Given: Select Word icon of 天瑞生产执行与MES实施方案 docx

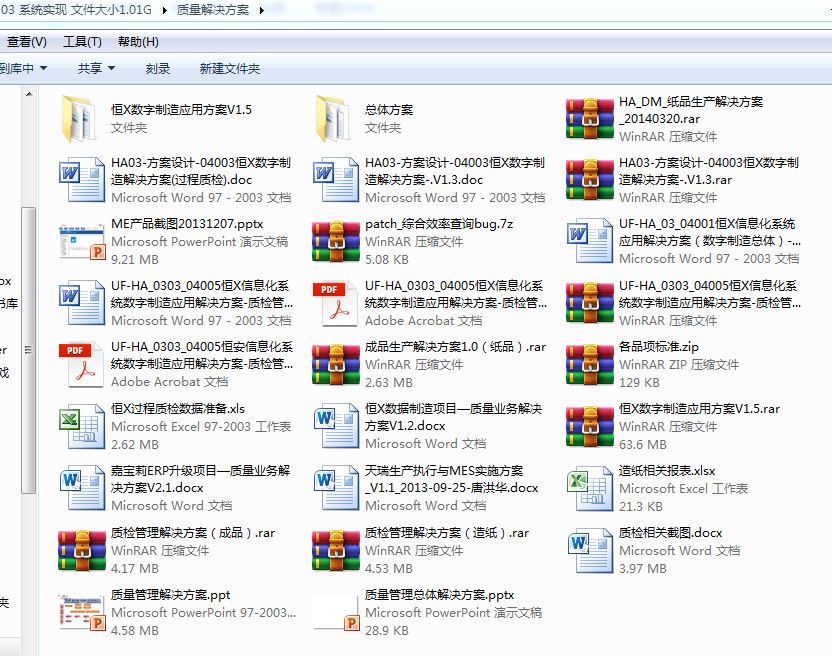Looking at the screenshot, I should 335,488.
